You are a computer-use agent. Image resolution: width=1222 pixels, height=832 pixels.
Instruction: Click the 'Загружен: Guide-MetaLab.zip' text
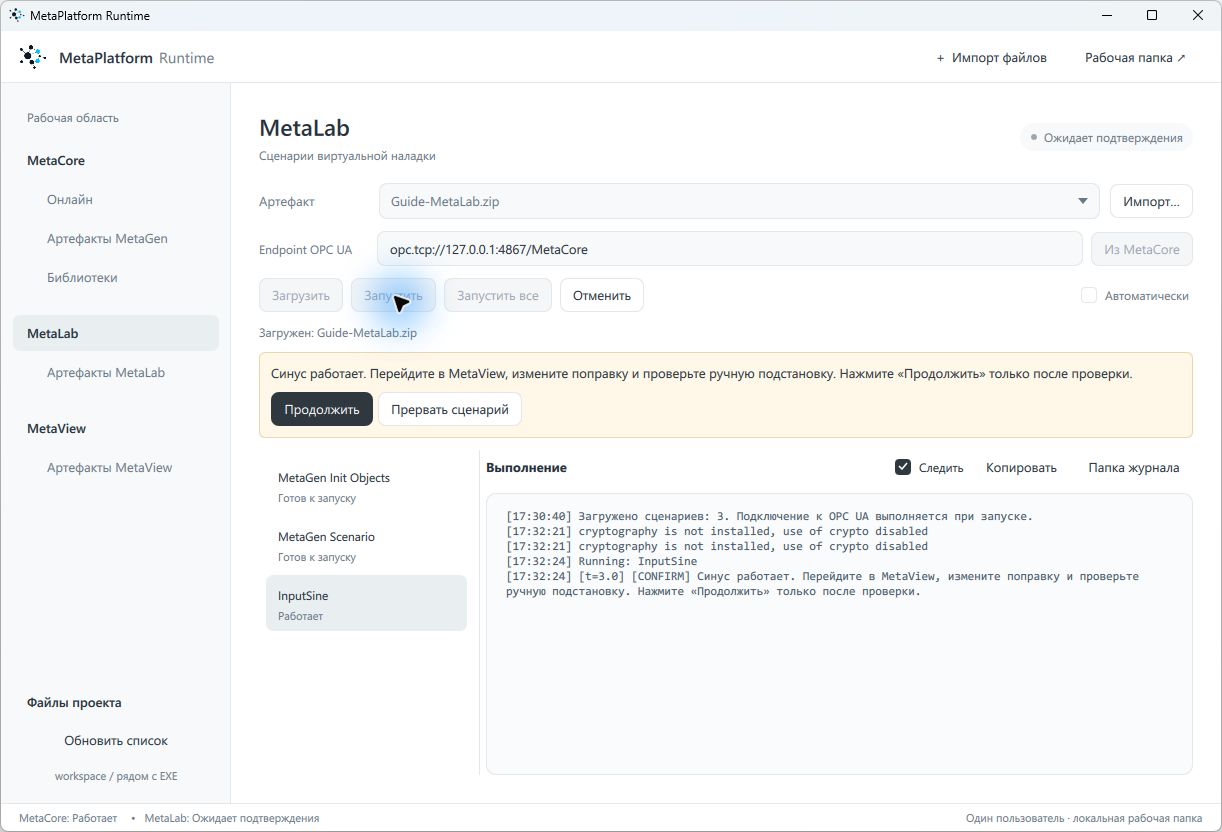pyautogui.click(x=338, y=333)
